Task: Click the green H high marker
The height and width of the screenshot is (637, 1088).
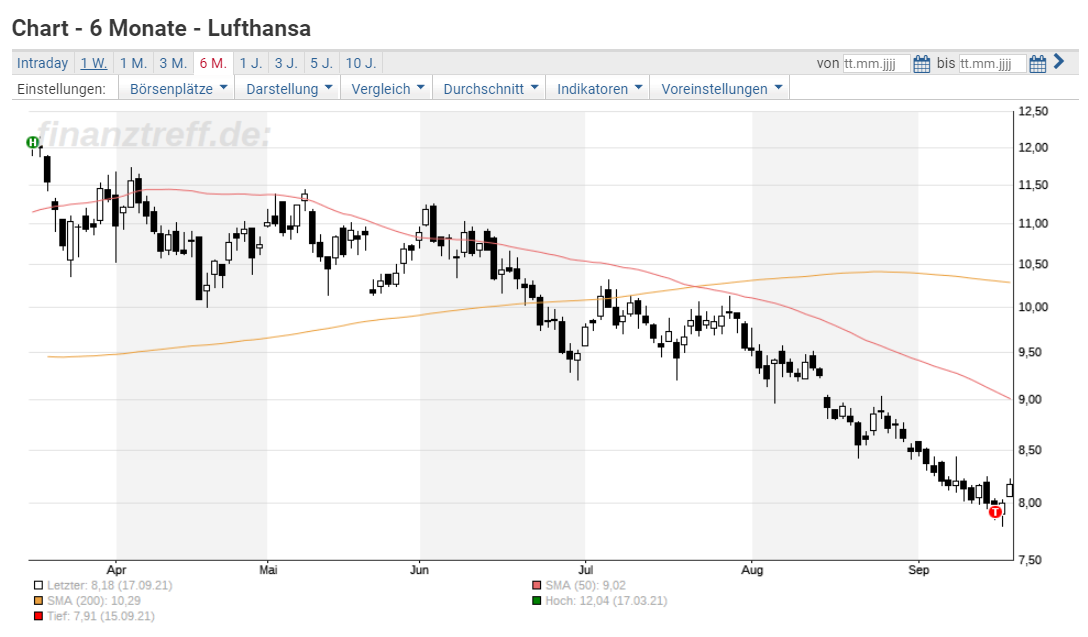Action: coord(32,142)
